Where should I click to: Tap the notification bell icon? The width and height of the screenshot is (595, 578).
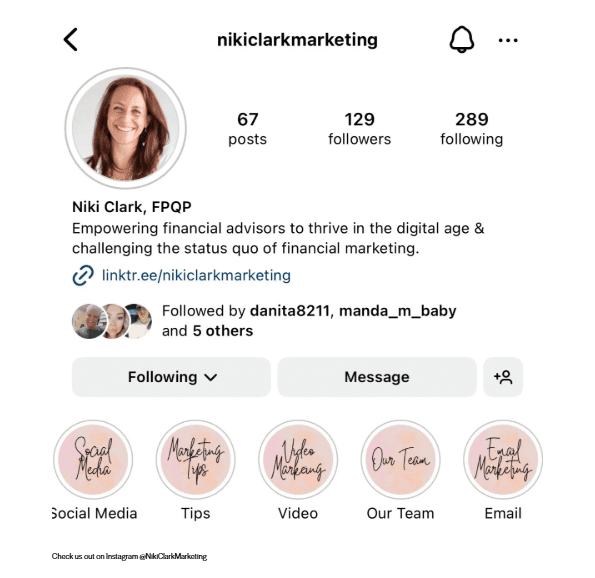462,39
